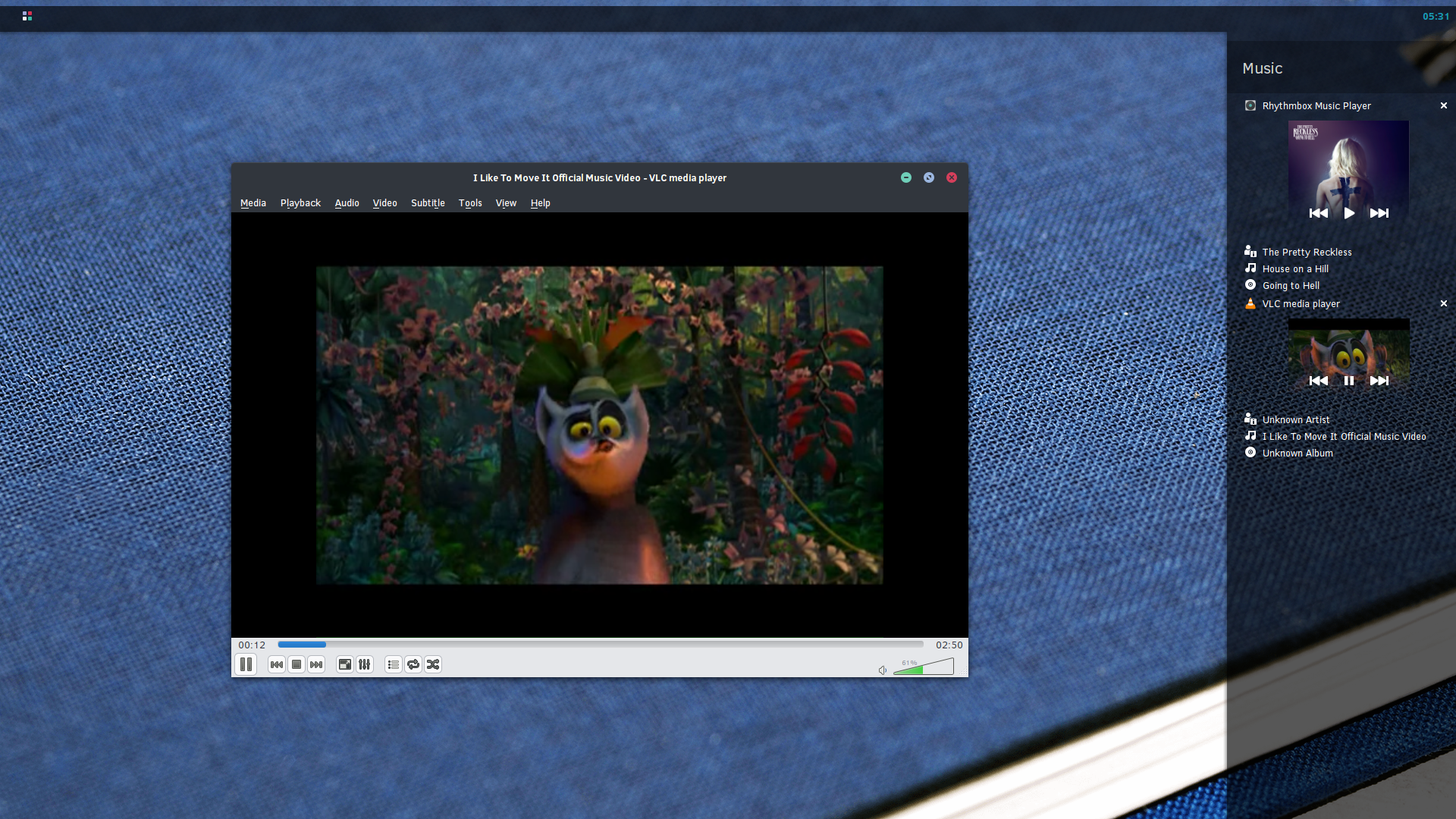The width and height of the screenshot is (1456, 819).
Task: Go to previous item in VLC panel widget
Action: pyautogui.click(x=1319, y=381)
